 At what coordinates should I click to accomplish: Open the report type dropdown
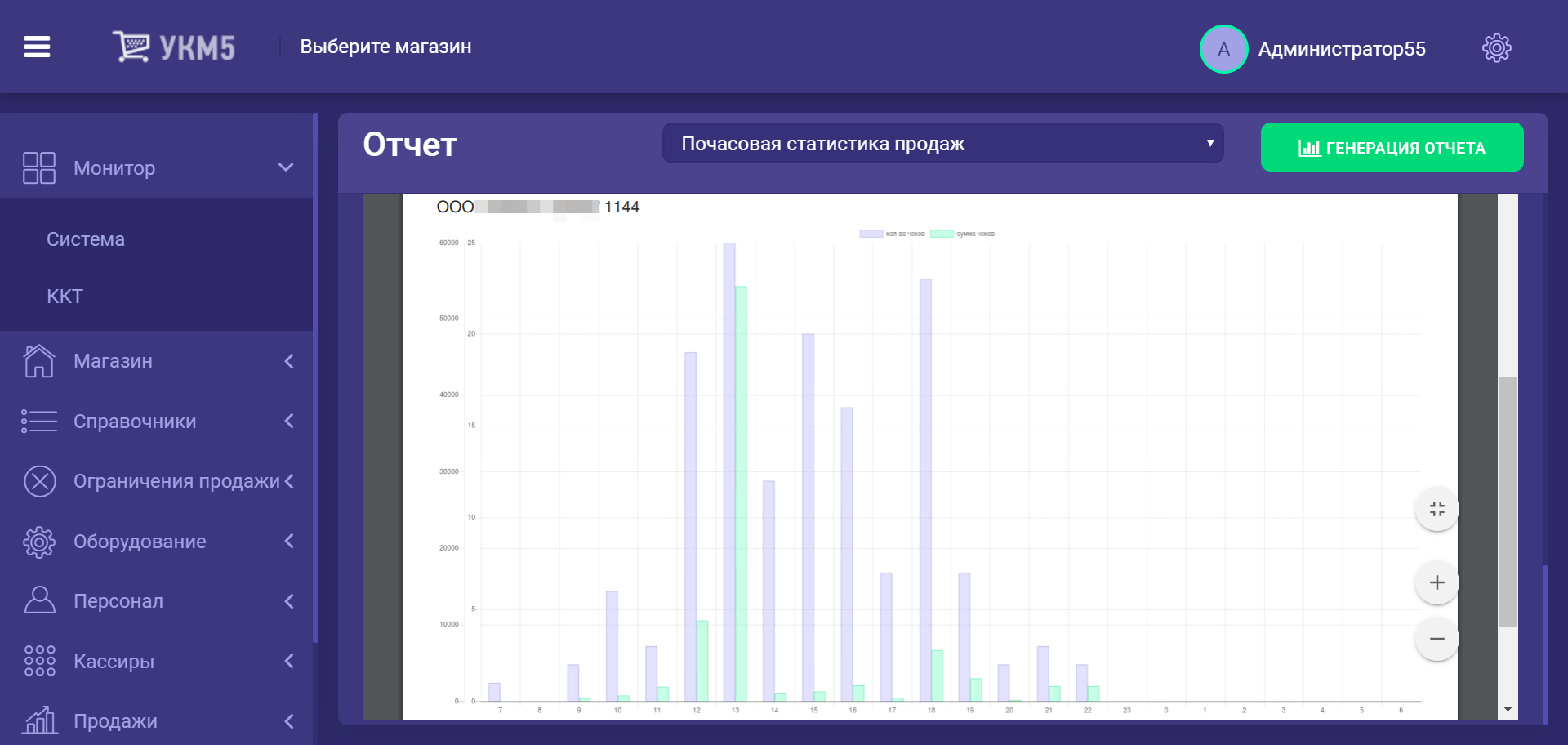(942, 144)
